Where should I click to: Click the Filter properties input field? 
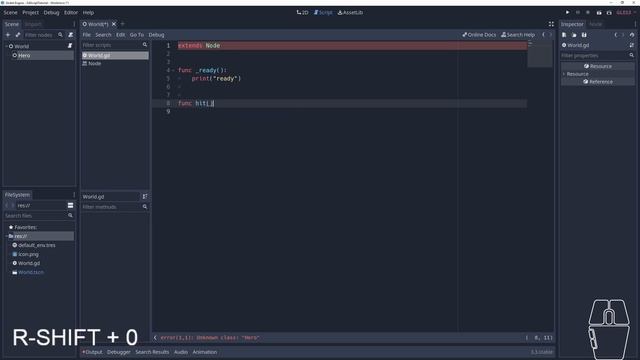(598, 56)
